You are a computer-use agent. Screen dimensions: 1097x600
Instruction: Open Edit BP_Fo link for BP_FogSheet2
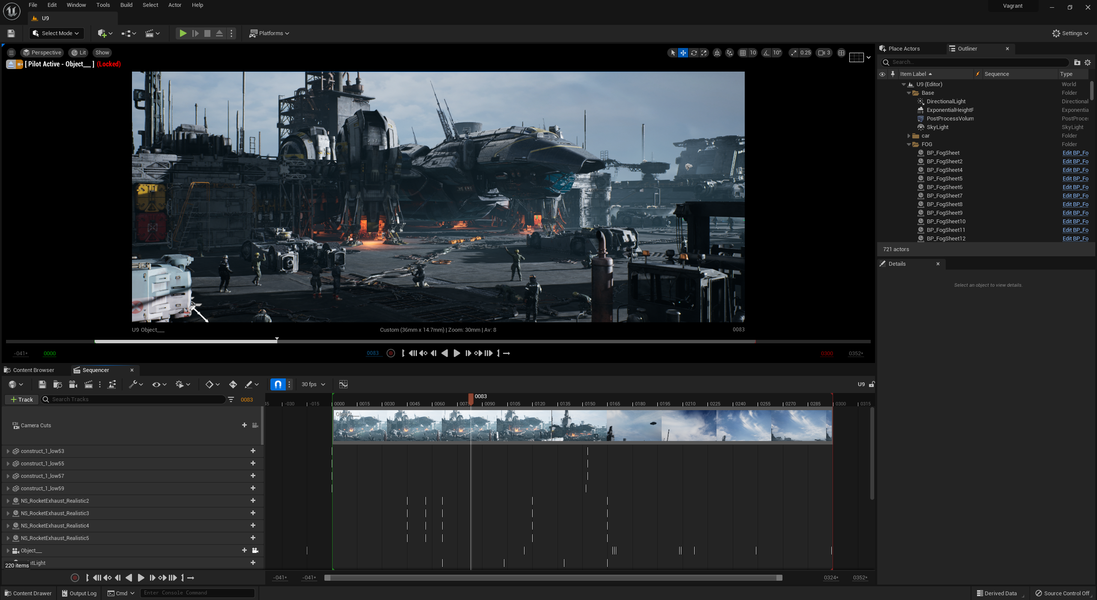point(1075,162)
